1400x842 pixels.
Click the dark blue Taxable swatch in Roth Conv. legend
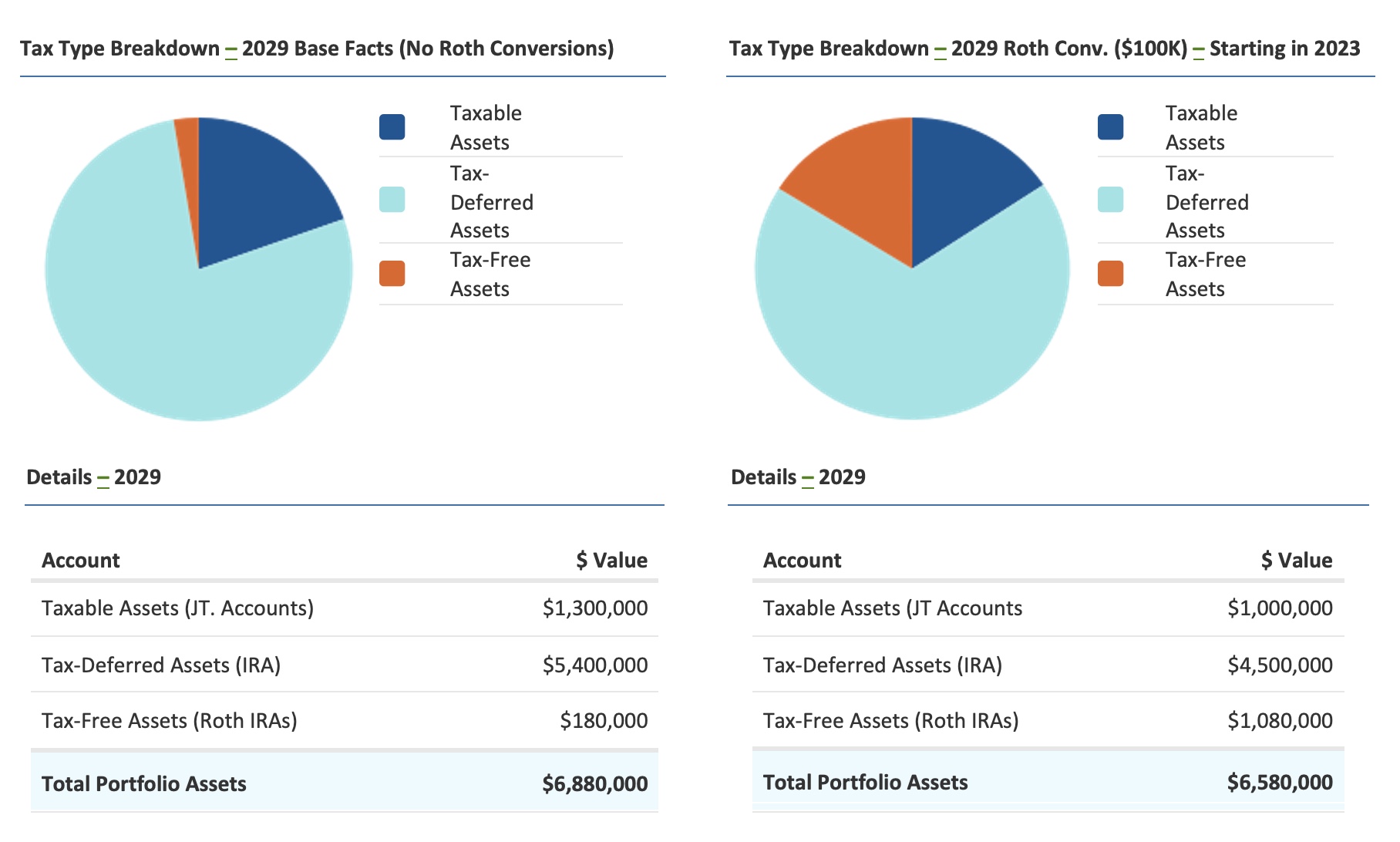(1110, 127)
